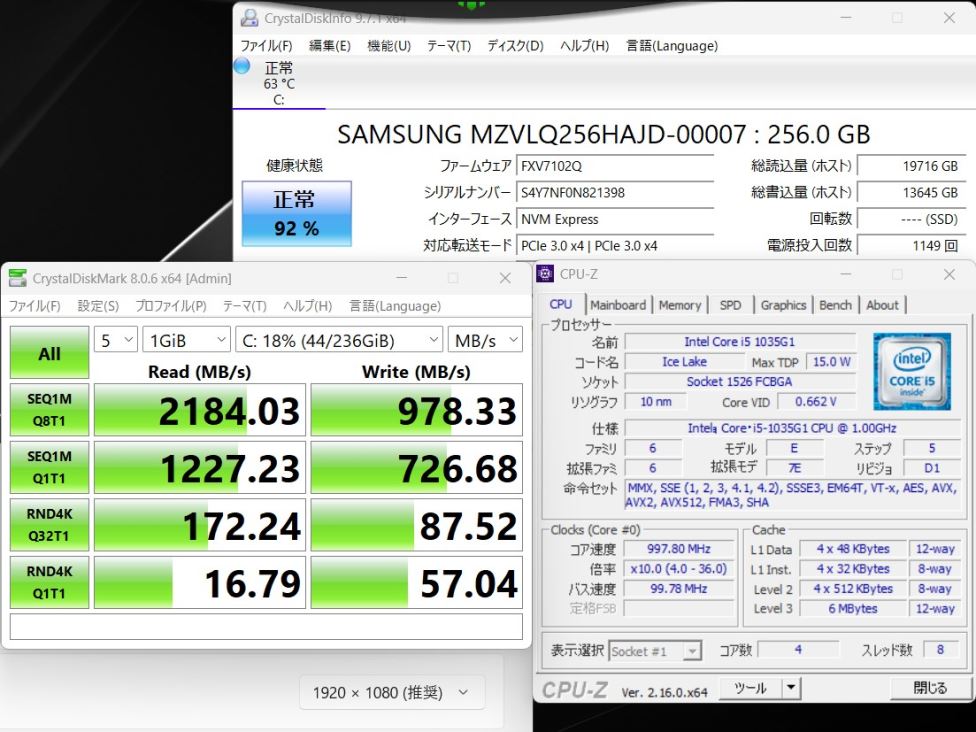Expand the C: 18% drive selector

click(x=339, y=340)
